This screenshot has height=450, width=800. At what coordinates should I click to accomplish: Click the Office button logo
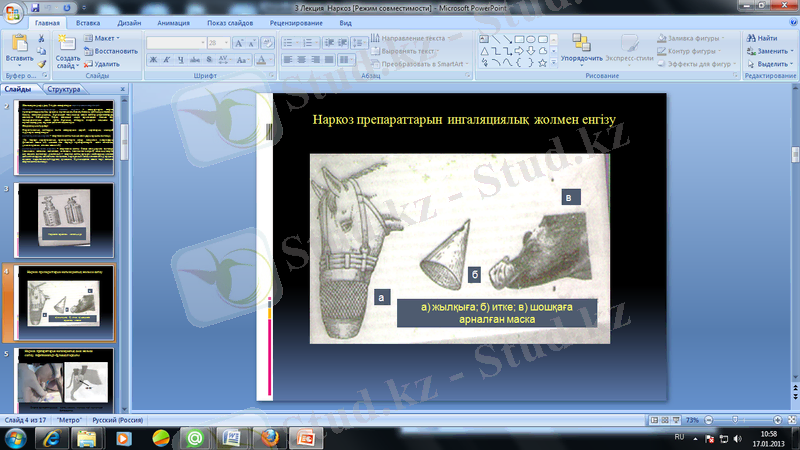click(x=12, y=11)
